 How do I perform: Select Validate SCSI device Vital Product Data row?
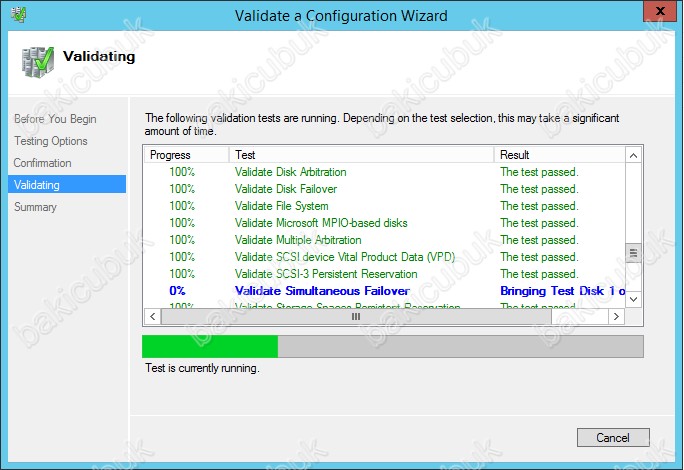tap(385, 257)
